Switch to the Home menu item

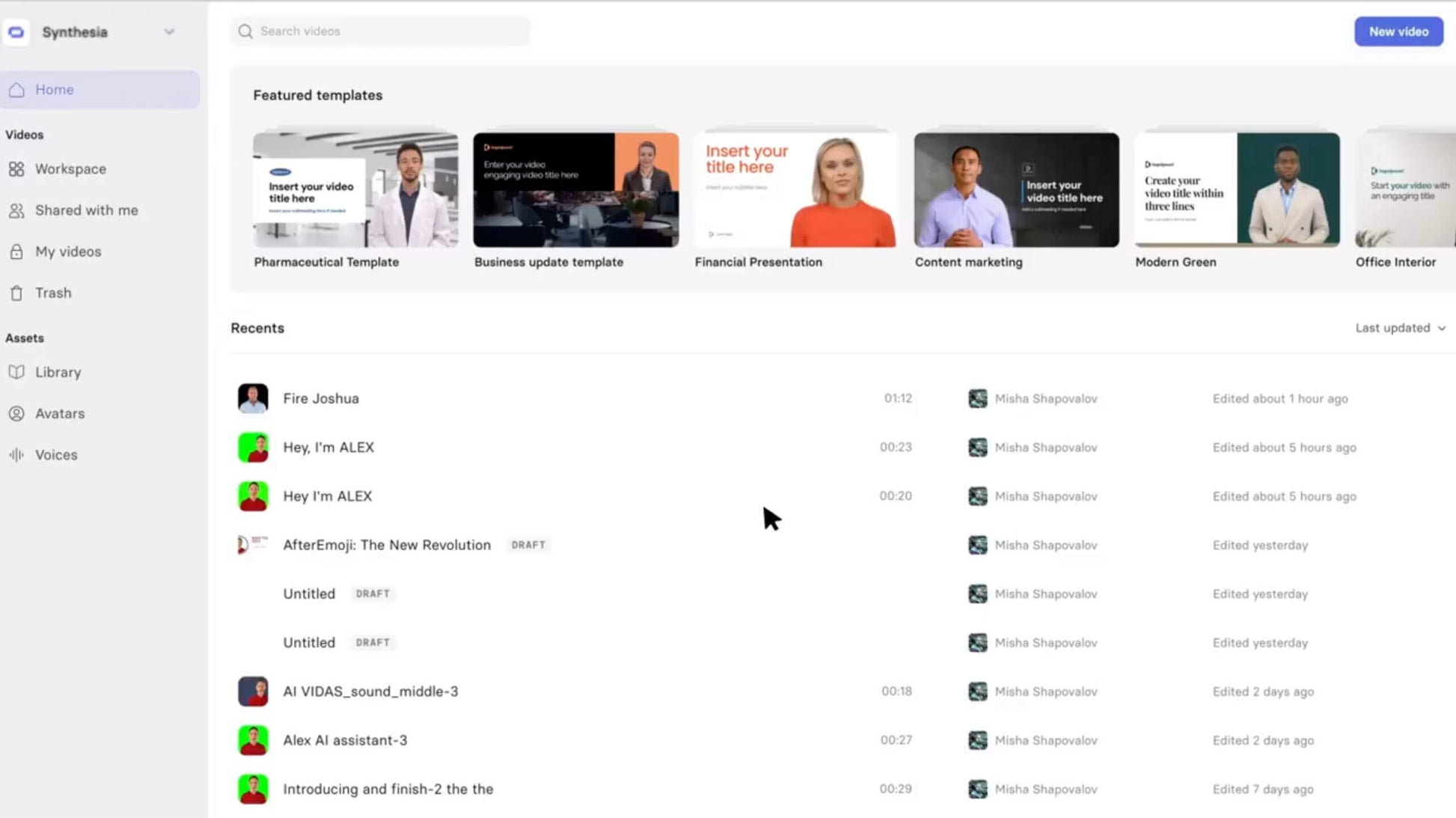point(54,89)
